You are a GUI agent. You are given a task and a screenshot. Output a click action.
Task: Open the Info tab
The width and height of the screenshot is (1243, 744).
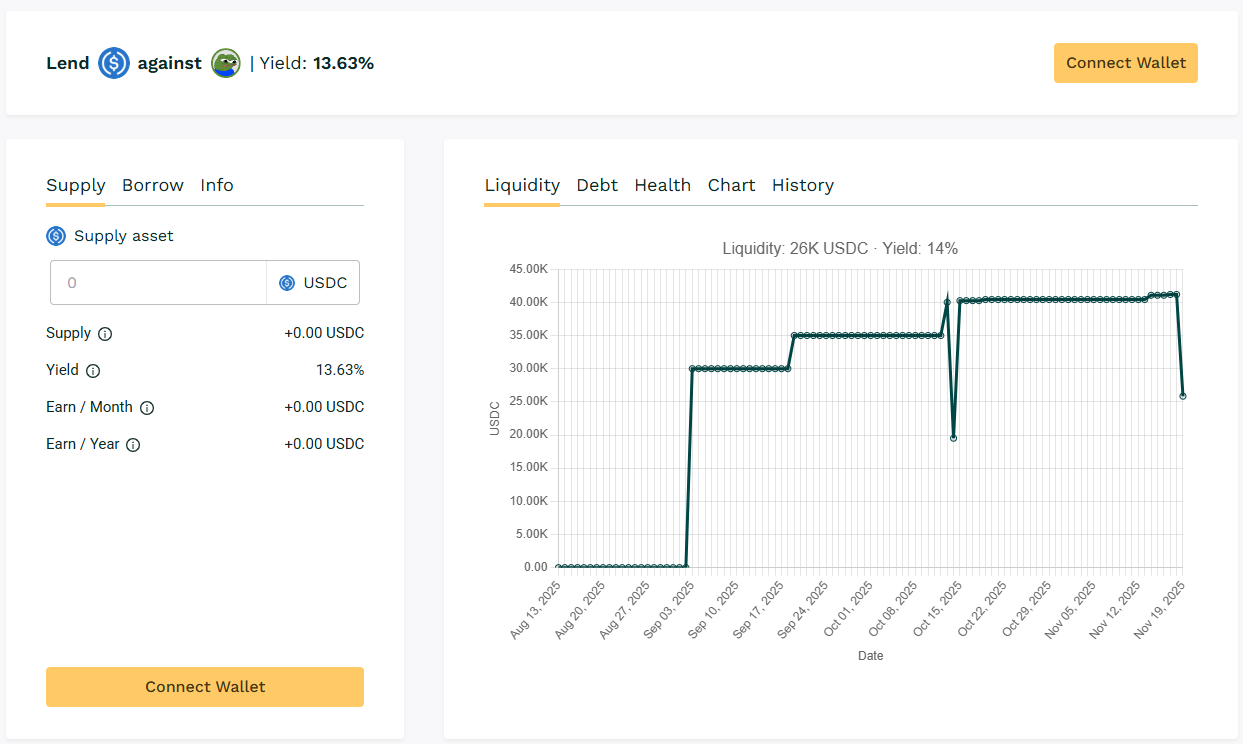coord(217,185)
